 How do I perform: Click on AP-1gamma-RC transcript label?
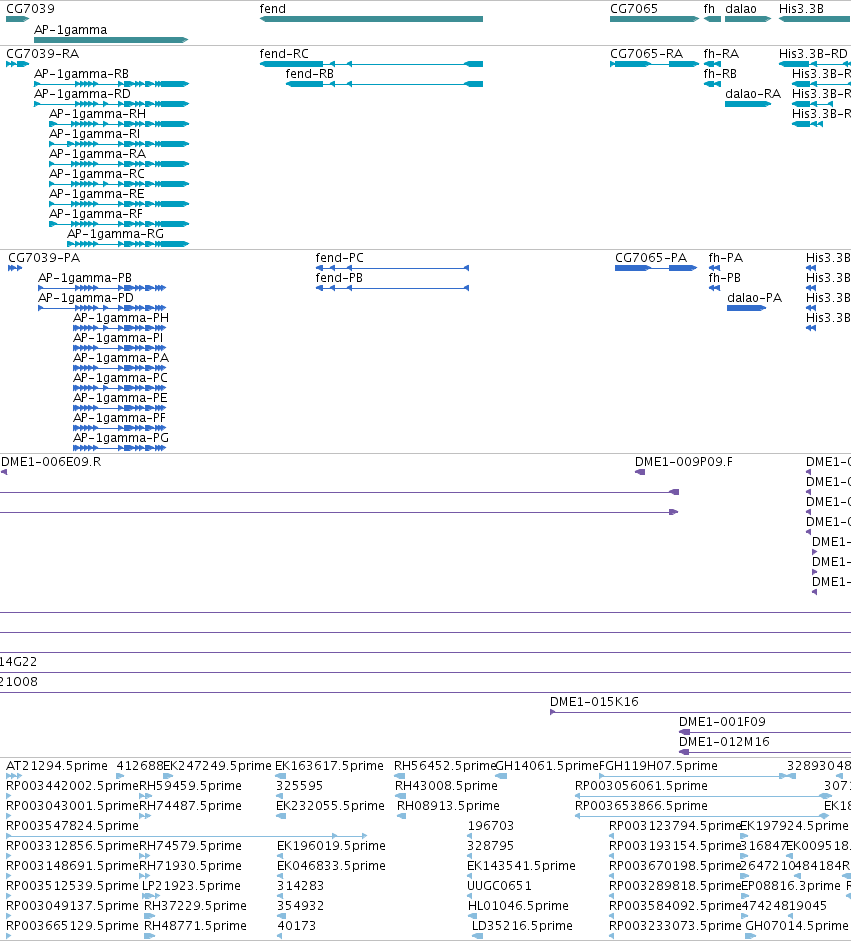[x=97, y=173]
